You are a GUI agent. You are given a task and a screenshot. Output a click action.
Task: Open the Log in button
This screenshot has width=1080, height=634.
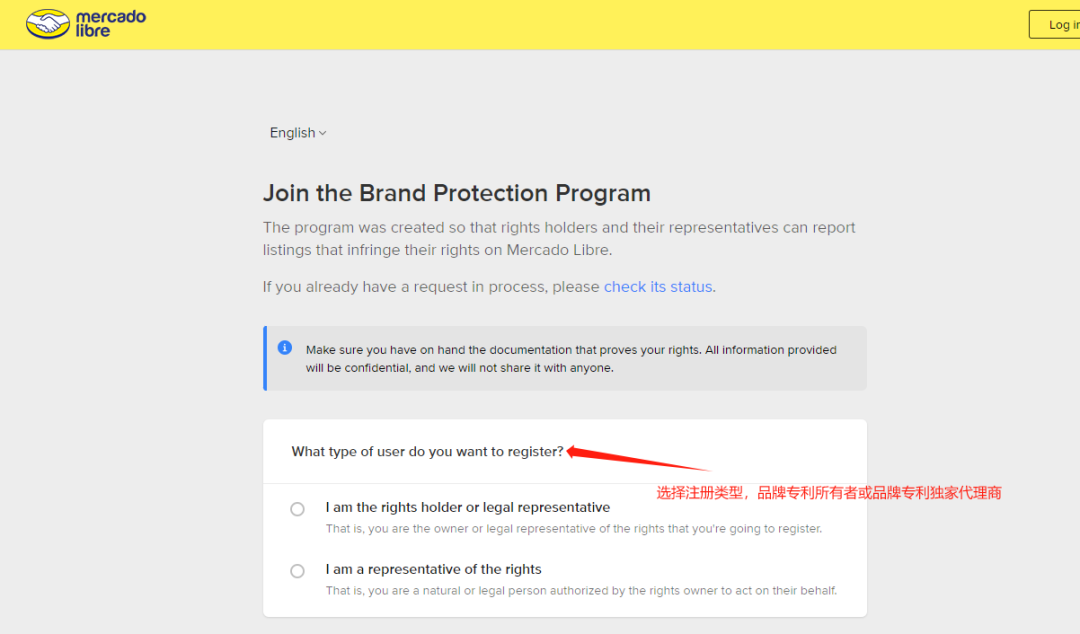pyautogui.click(x=1058, y=25)
